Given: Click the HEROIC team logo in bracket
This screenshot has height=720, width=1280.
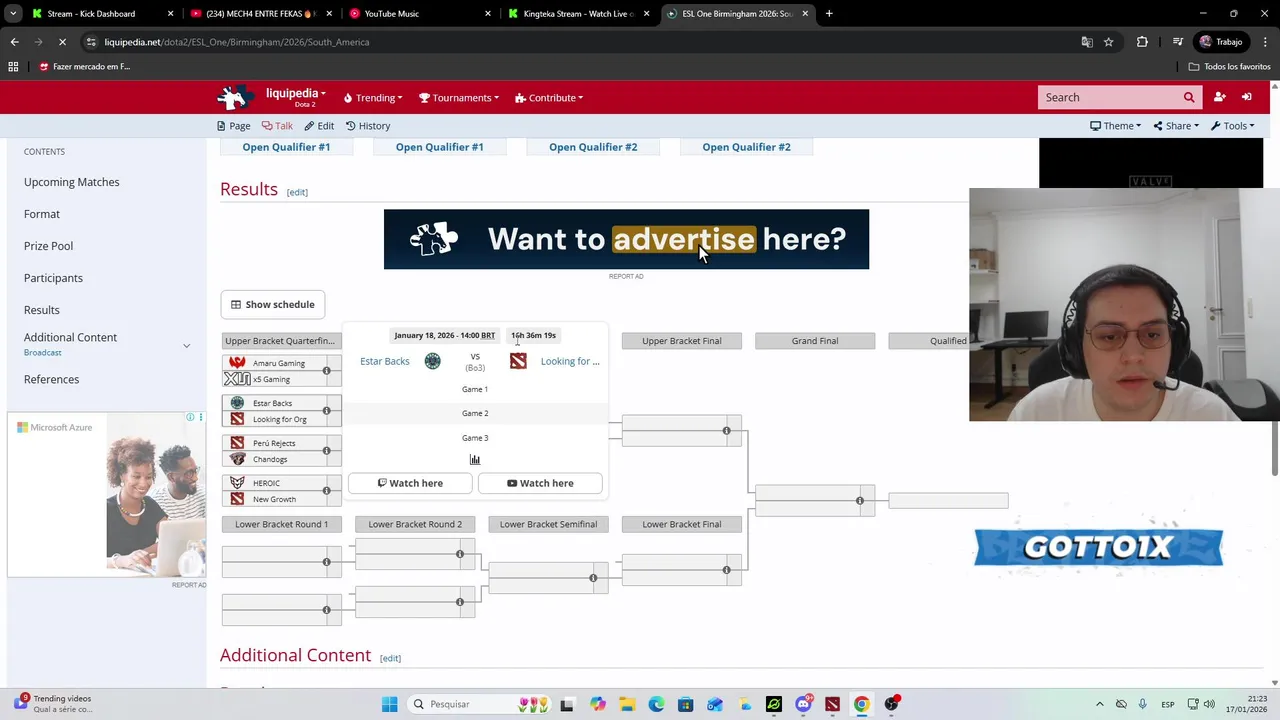Looking at the screenshot, I should tap(237, 483).
